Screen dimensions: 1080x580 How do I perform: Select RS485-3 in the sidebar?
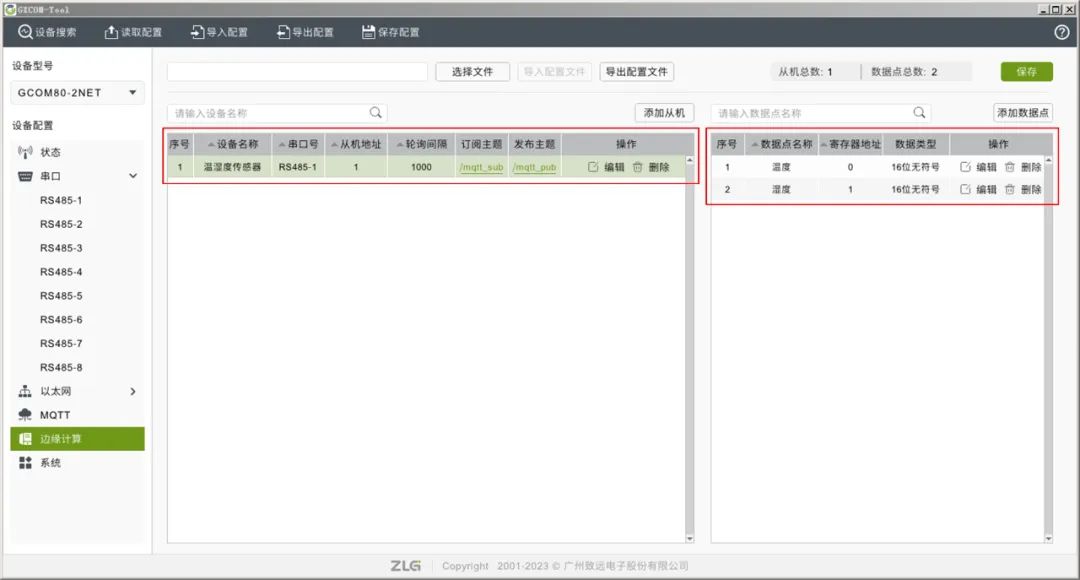[61, 248]
